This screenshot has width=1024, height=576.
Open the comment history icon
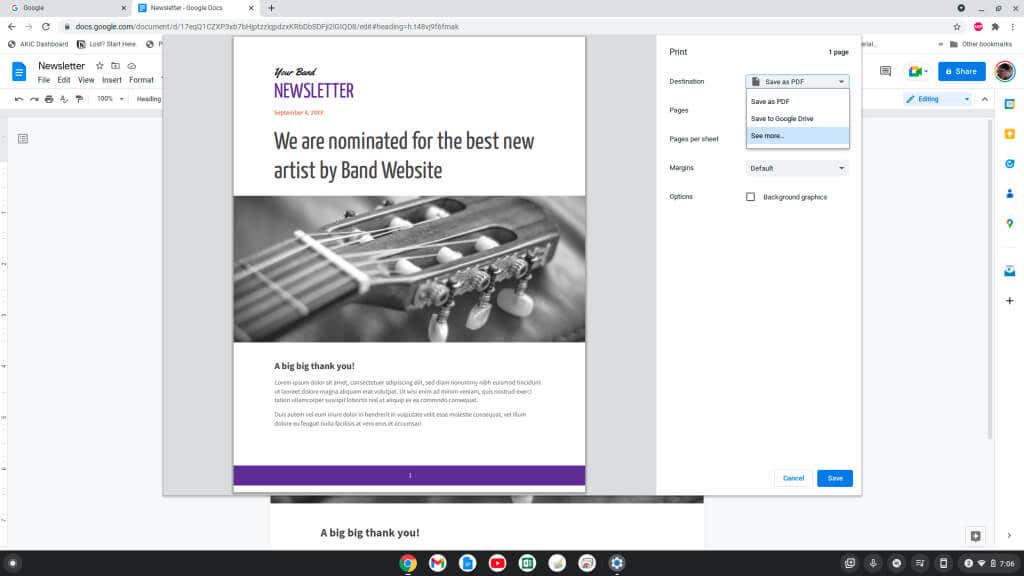click(886, 71)
